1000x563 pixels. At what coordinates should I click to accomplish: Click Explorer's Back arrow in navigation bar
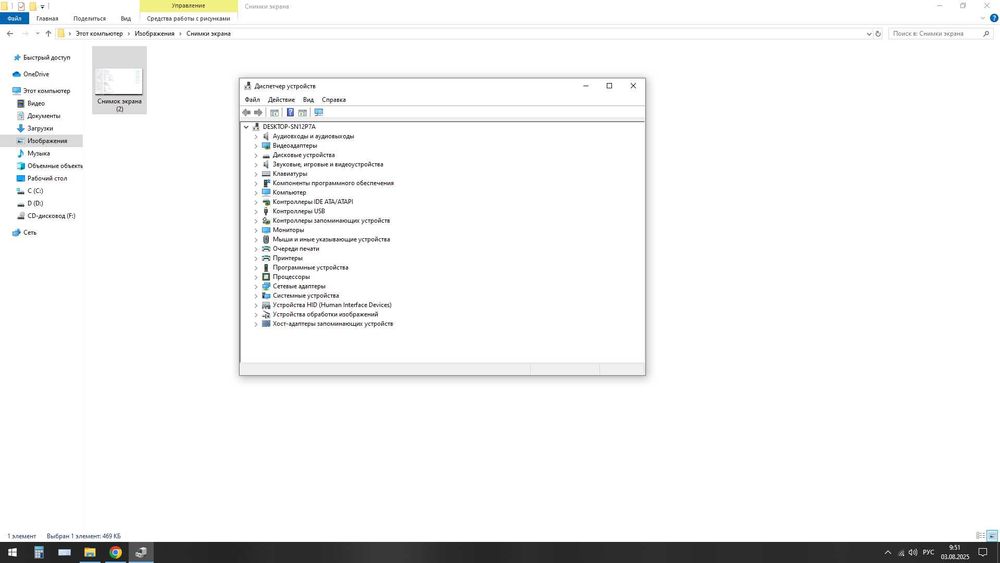point(10,34)
